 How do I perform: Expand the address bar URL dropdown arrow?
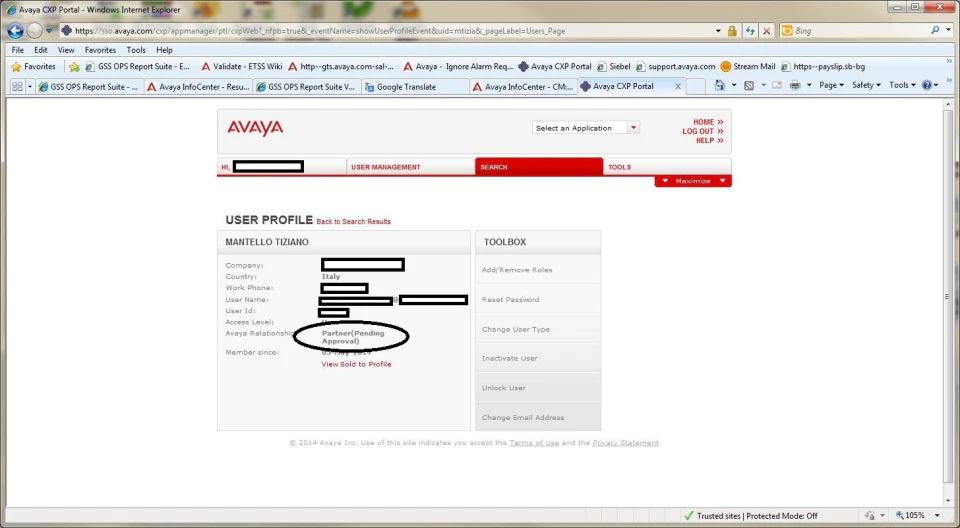[718, 31]
